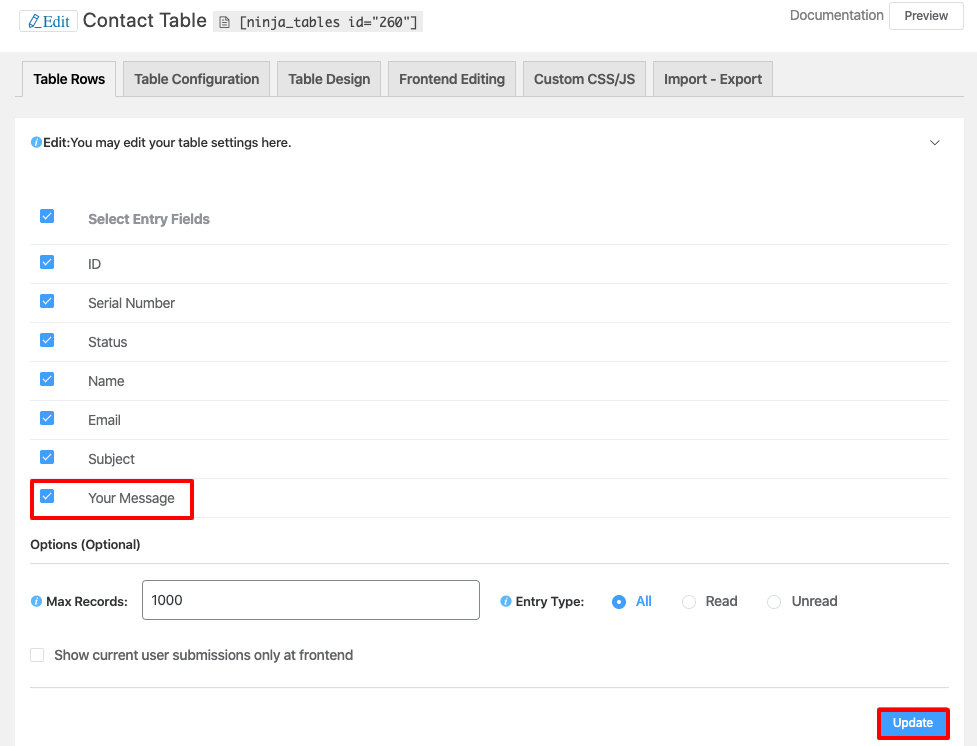Image resolution: width=977 pixels, height=746 pixels.
Task: Switch to the Table Configuration tab
Action: 196,79
